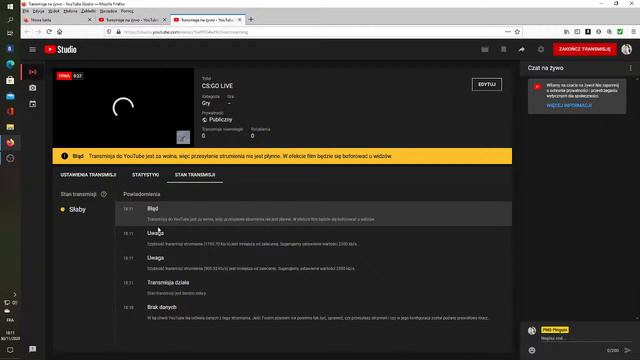Close the Nowa karta browser tab

coord(90,20)
